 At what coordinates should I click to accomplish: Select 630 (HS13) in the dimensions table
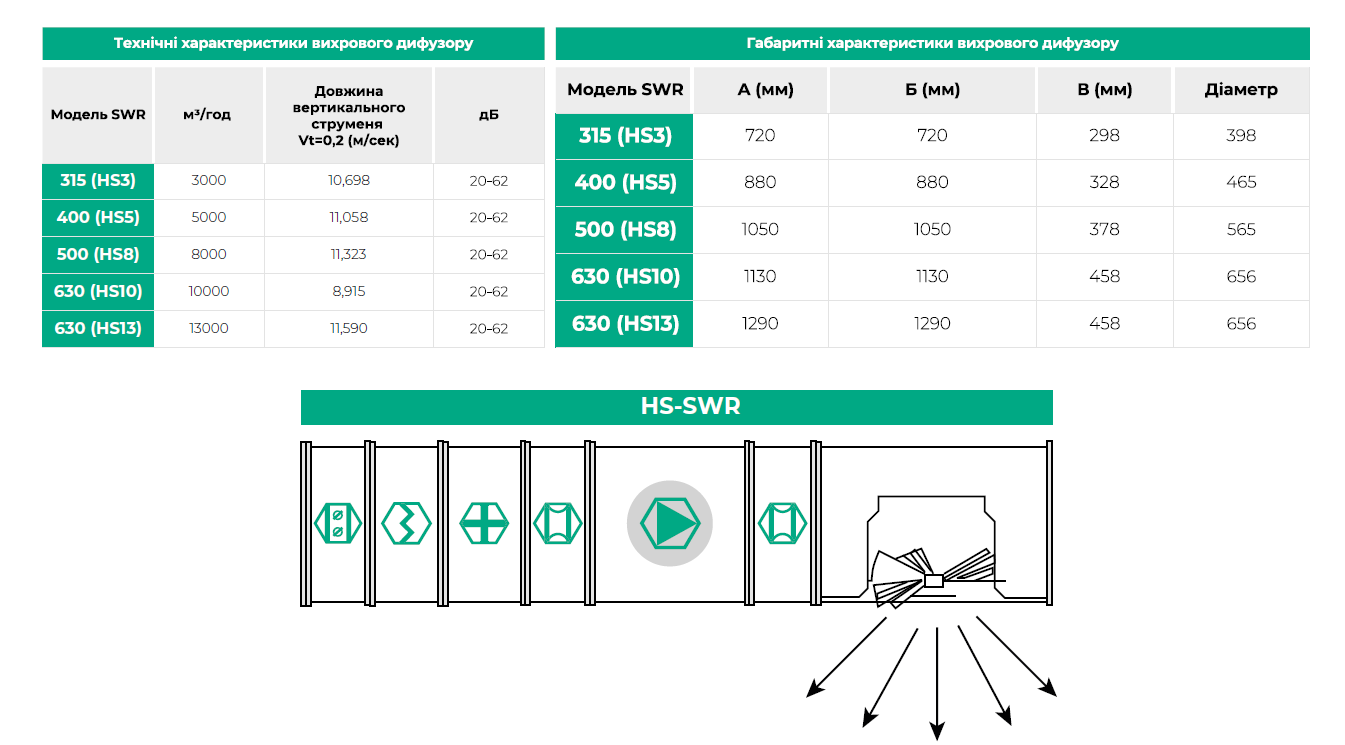[x=624, y=324]
